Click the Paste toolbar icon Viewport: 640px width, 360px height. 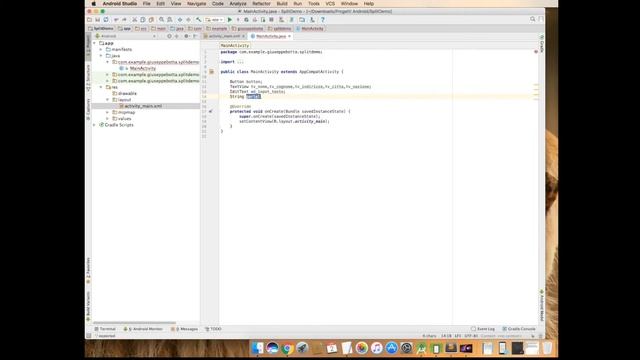point(151,20)
